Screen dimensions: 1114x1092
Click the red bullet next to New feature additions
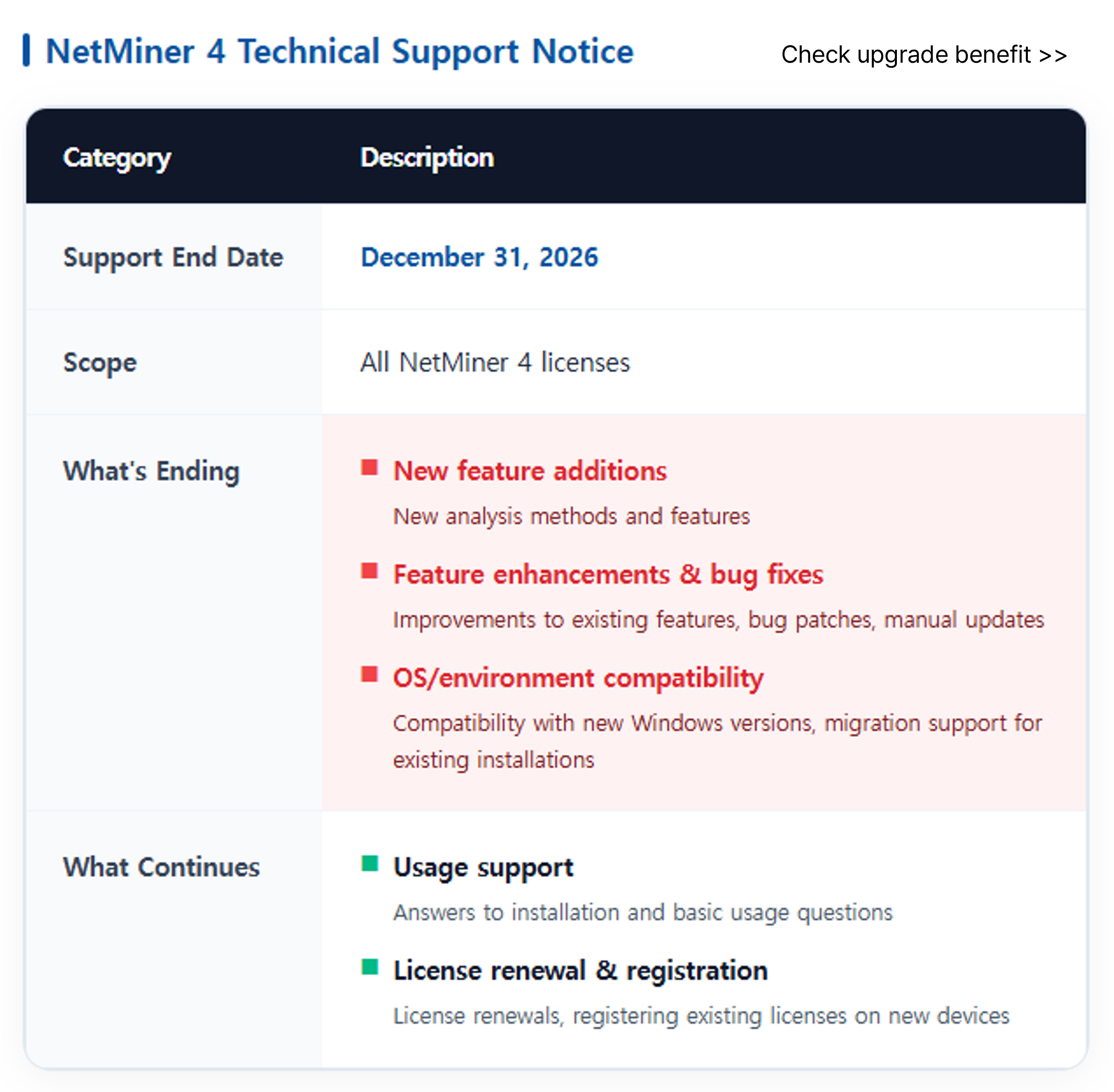tap(369, 467)
